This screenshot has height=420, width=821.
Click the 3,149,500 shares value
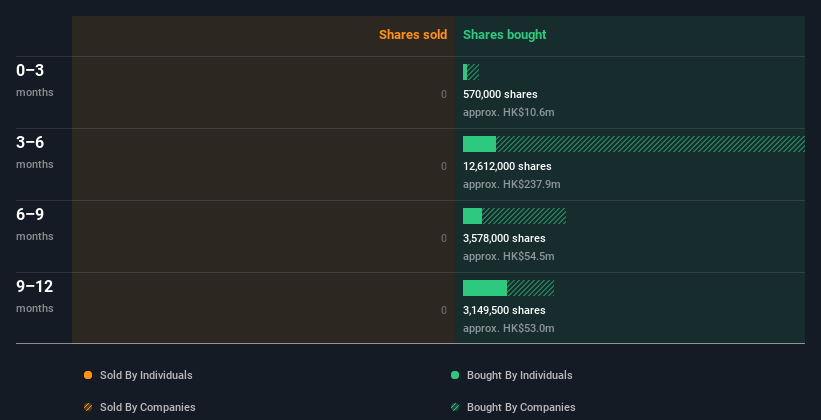coord(504,310)
